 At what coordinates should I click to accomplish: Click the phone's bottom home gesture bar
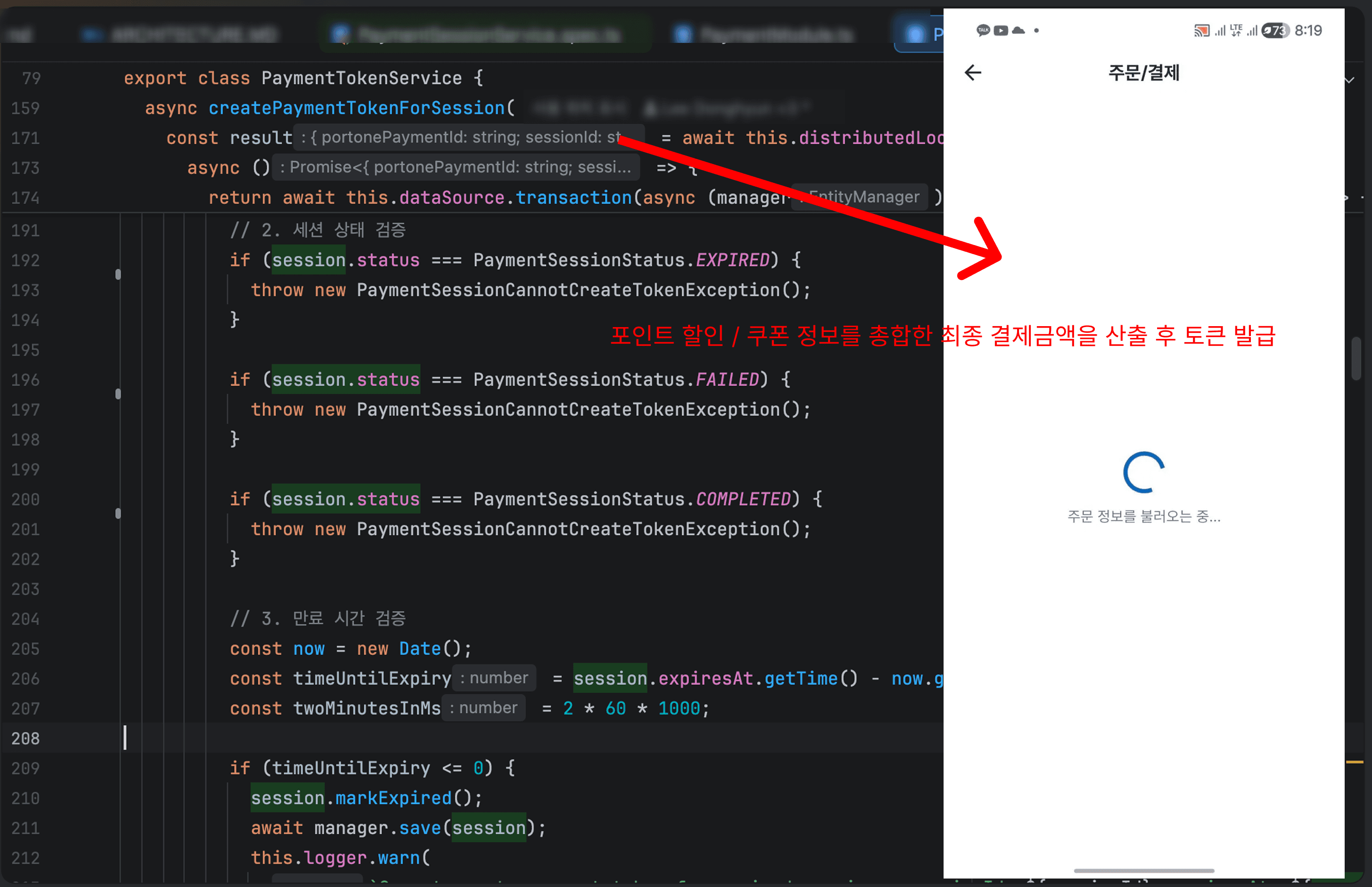coord(1143,871)
